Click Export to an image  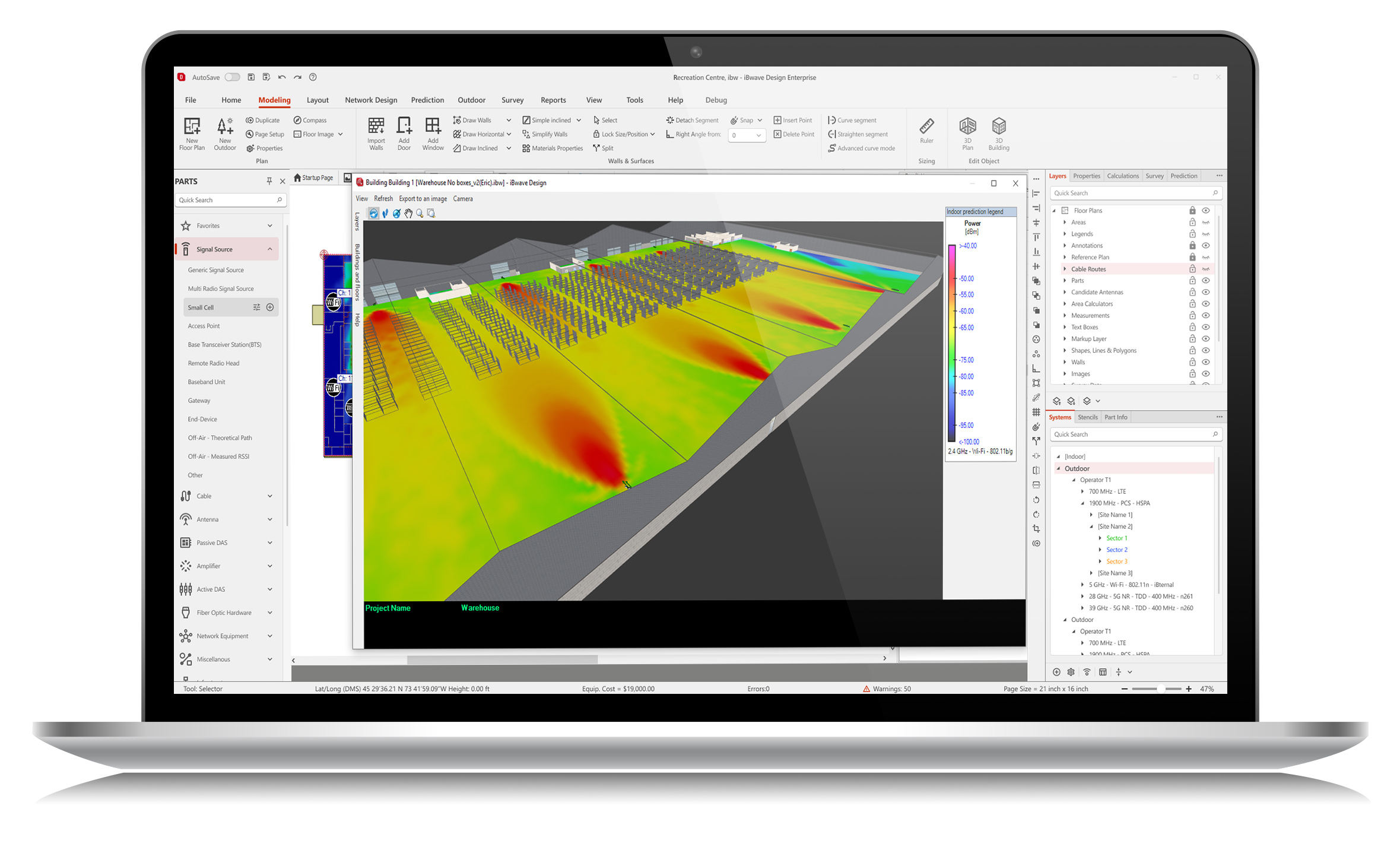tap(423, 199)
